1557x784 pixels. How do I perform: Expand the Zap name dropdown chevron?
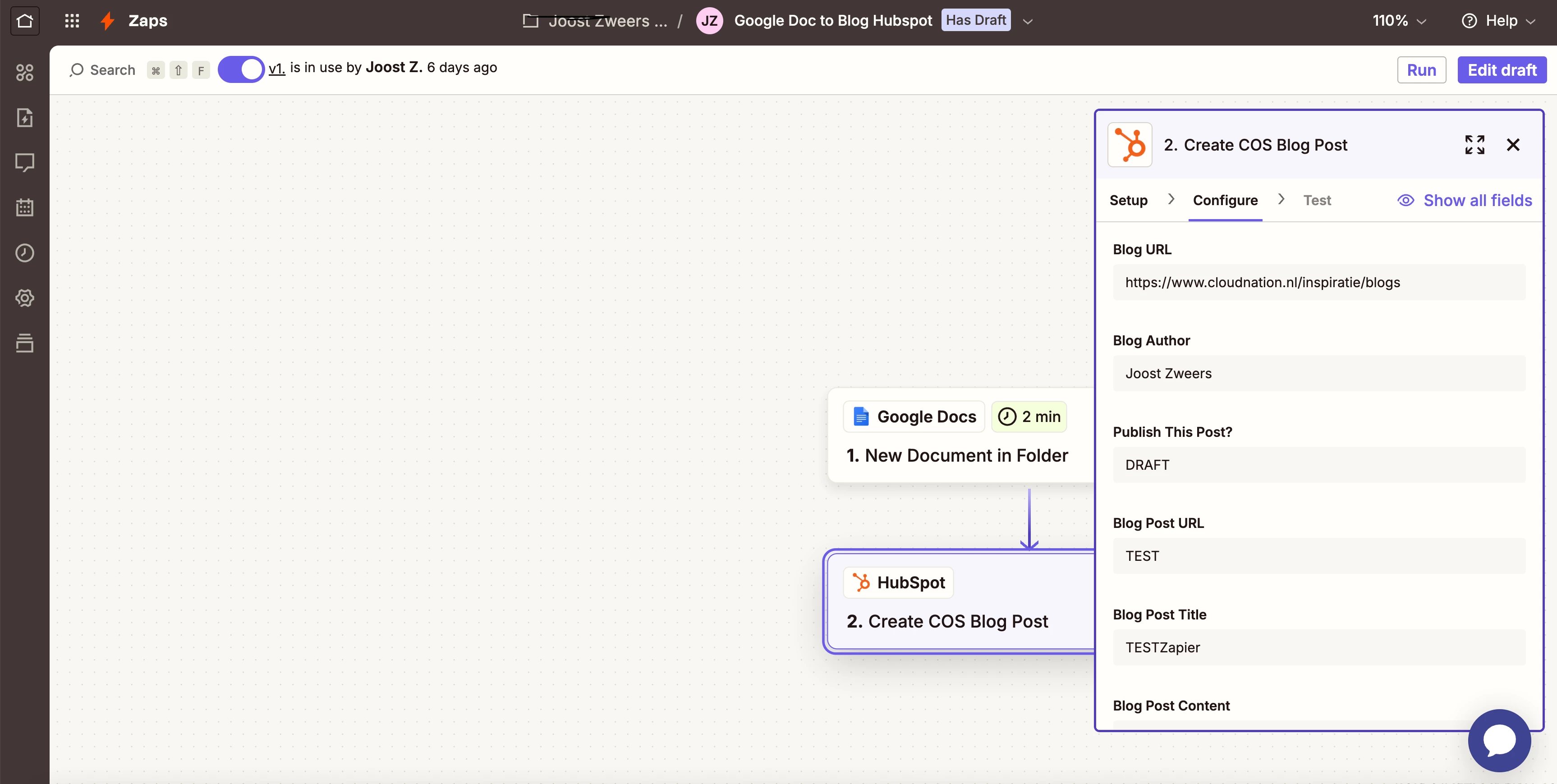point(1027,22)
